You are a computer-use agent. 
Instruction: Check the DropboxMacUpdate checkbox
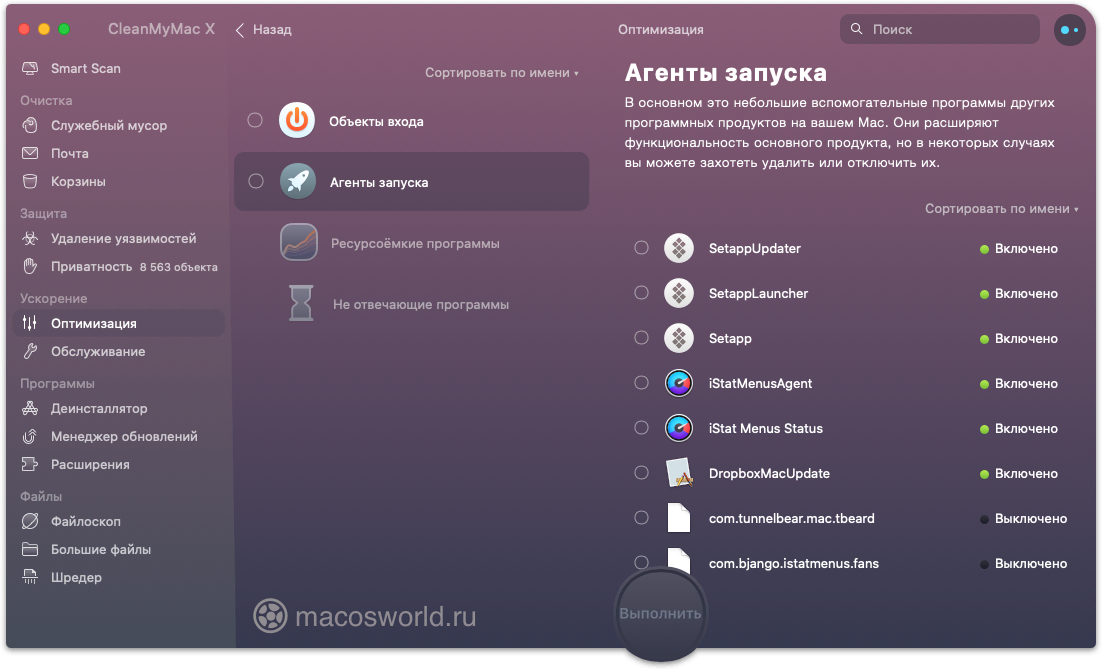(641, 472)
